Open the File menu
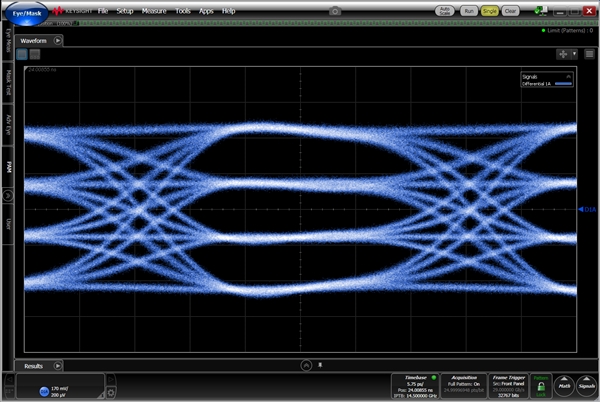The height and width of the screenshot is (402, 600). pos(103,10)
